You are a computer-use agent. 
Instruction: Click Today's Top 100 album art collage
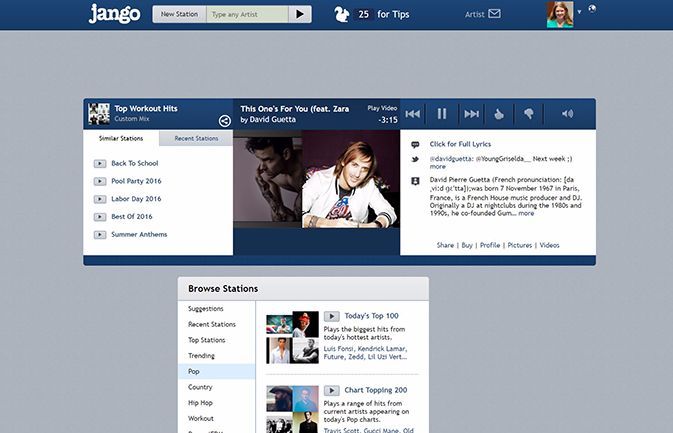pyautogui.click(x=292, y=337)
